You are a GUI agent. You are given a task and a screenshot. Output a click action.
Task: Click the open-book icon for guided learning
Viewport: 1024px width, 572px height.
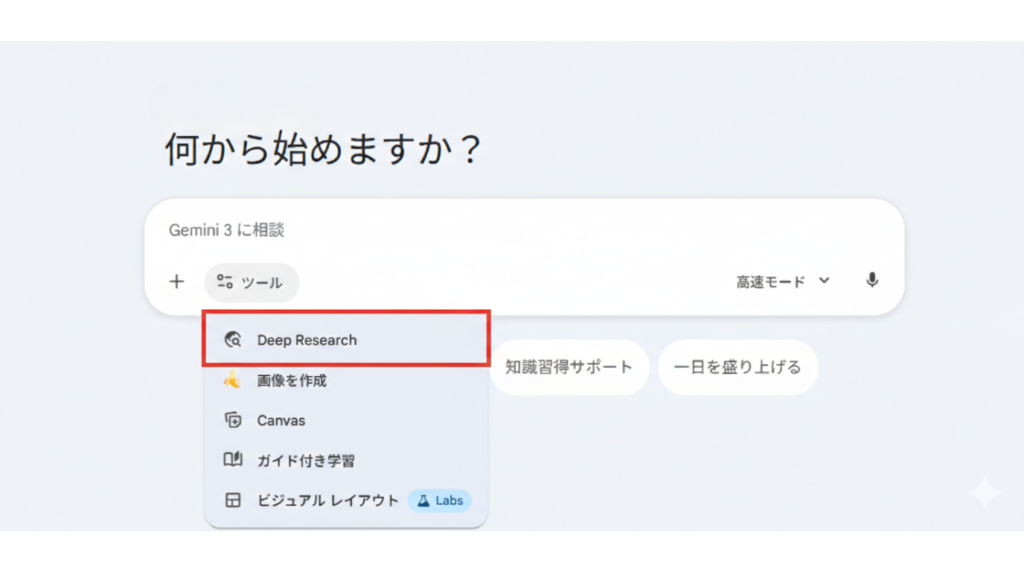(233, 460)
